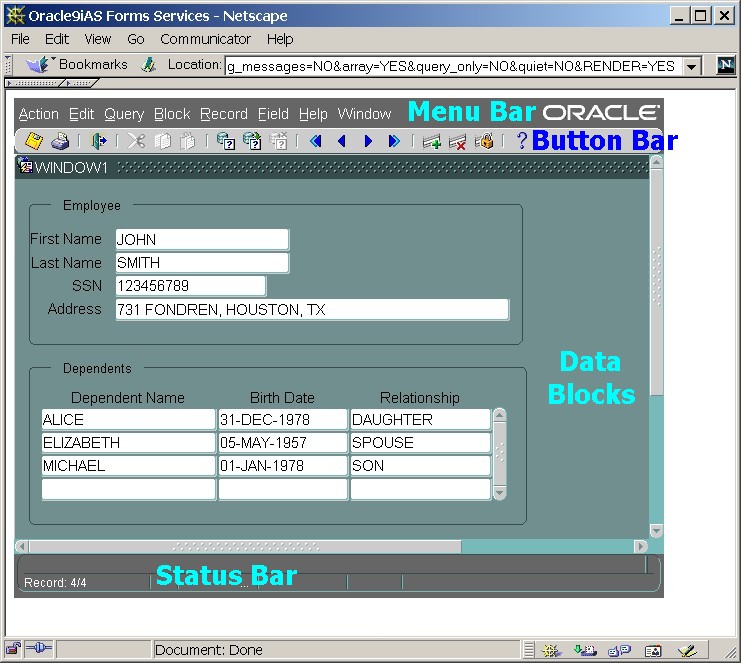Go to previous record with left arrow

(342, 141)
